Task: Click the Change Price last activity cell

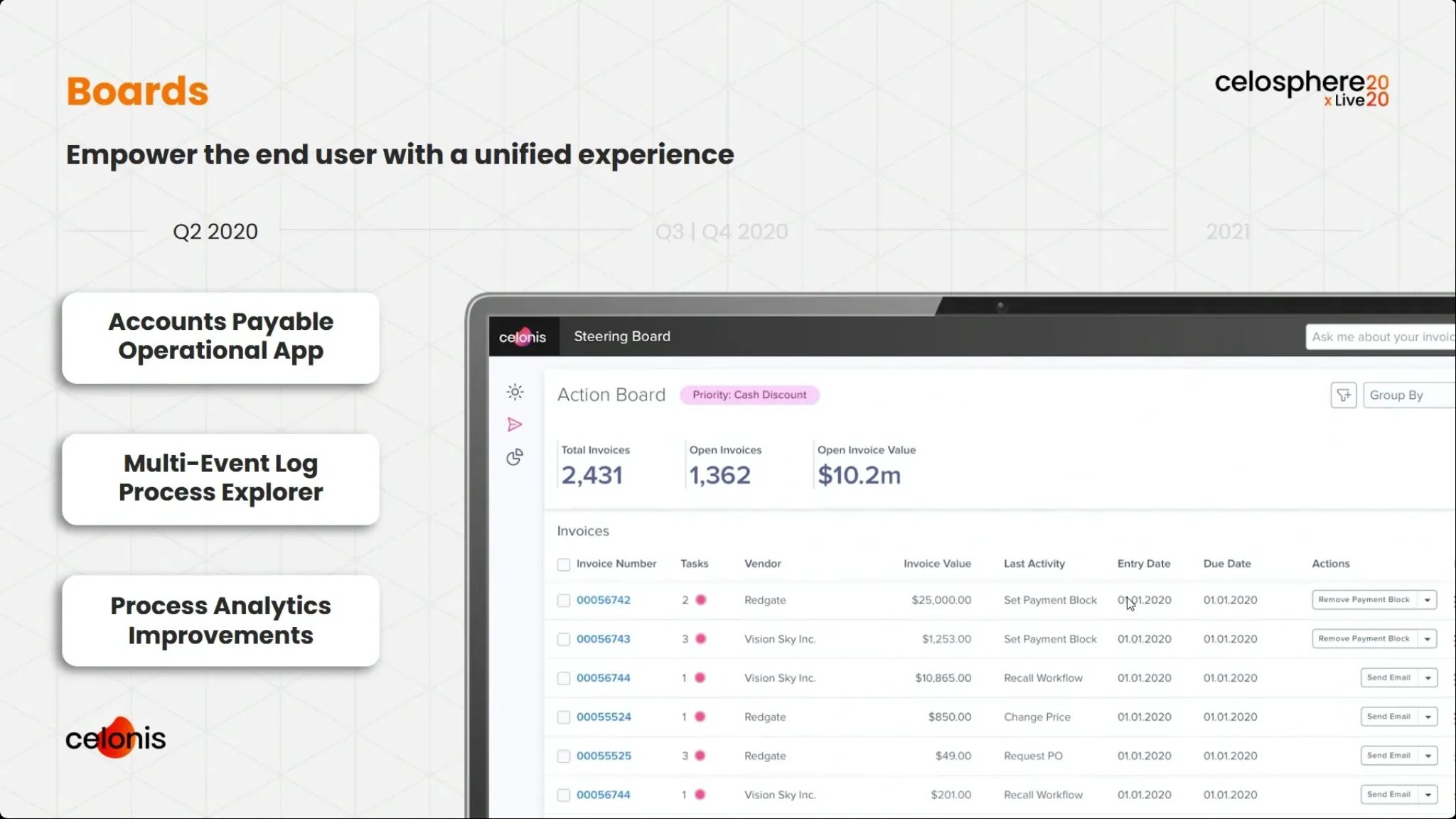Action: (x=1037, y=717)
